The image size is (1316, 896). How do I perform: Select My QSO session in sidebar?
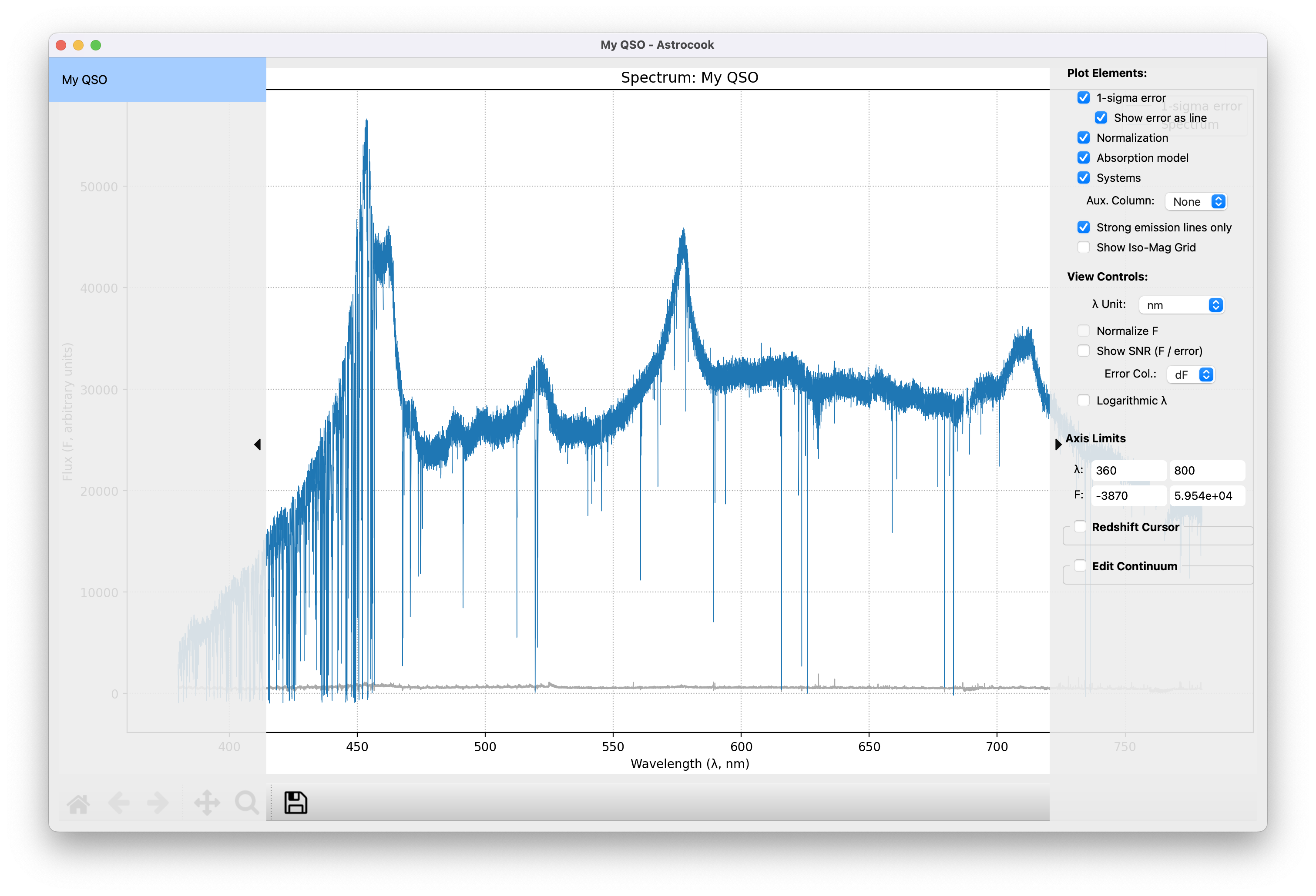pyautogui.click(x=158, y=80)
